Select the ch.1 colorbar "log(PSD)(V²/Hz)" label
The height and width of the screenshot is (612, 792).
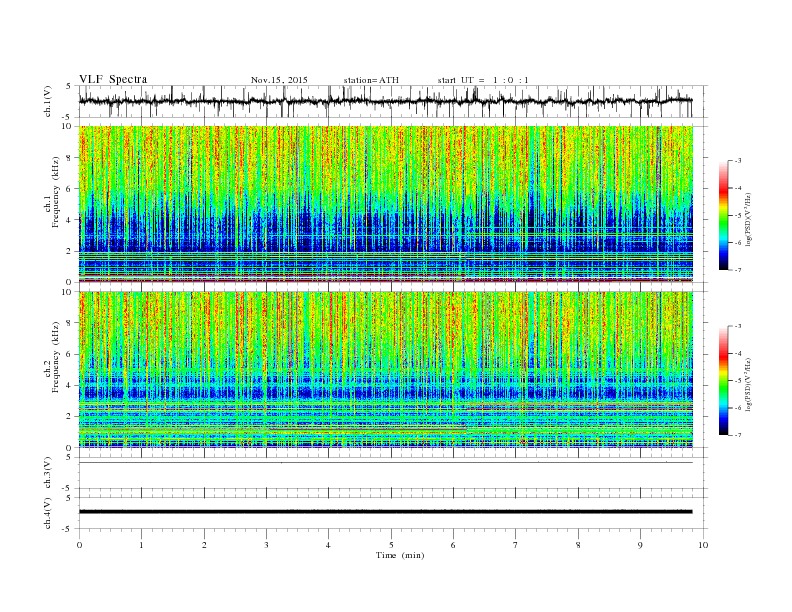[748, 219]
